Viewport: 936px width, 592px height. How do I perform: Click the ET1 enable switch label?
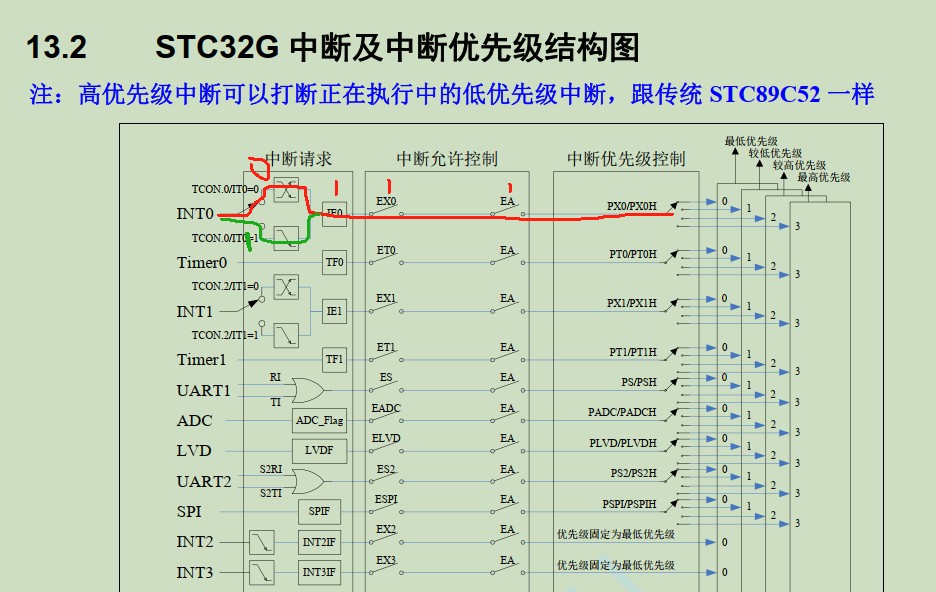pos(386,347)
